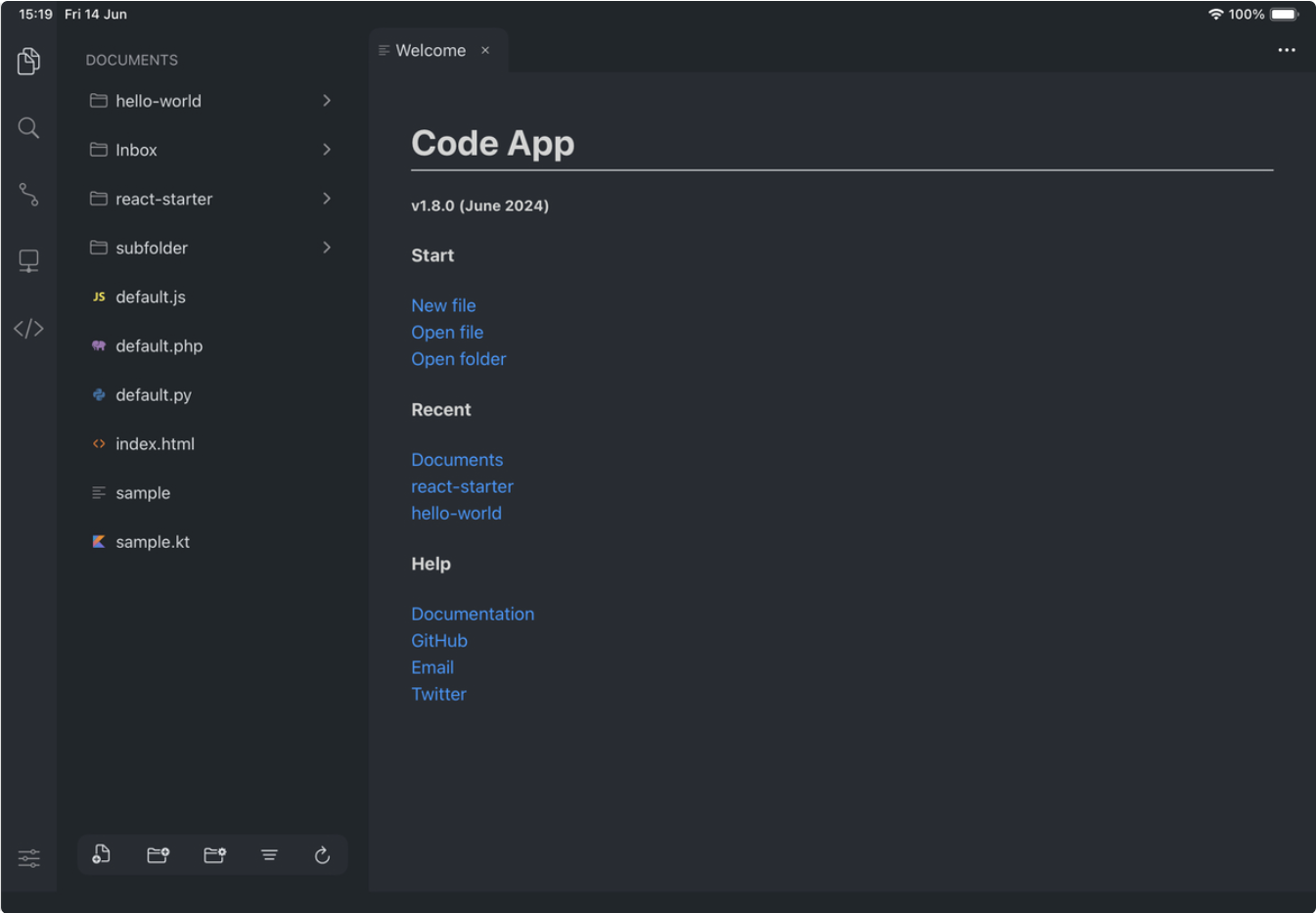The image size is (1316, 913).
Task: Expand the hello-world folder chevron
Action: [x=327, y=101]
